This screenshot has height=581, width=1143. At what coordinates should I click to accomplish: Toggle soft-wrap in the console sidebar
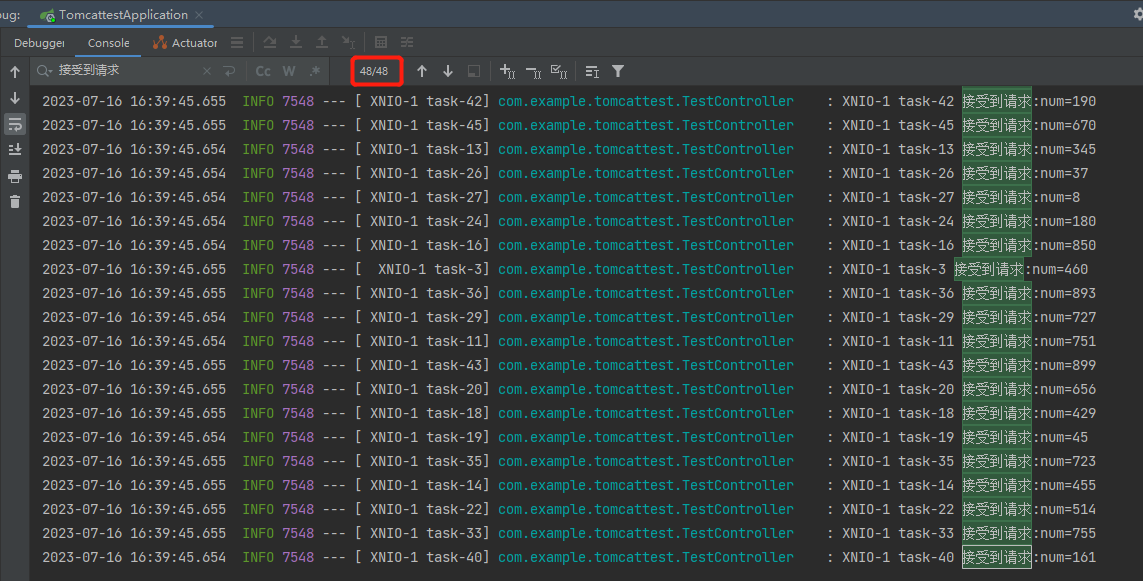pos(15,124)
